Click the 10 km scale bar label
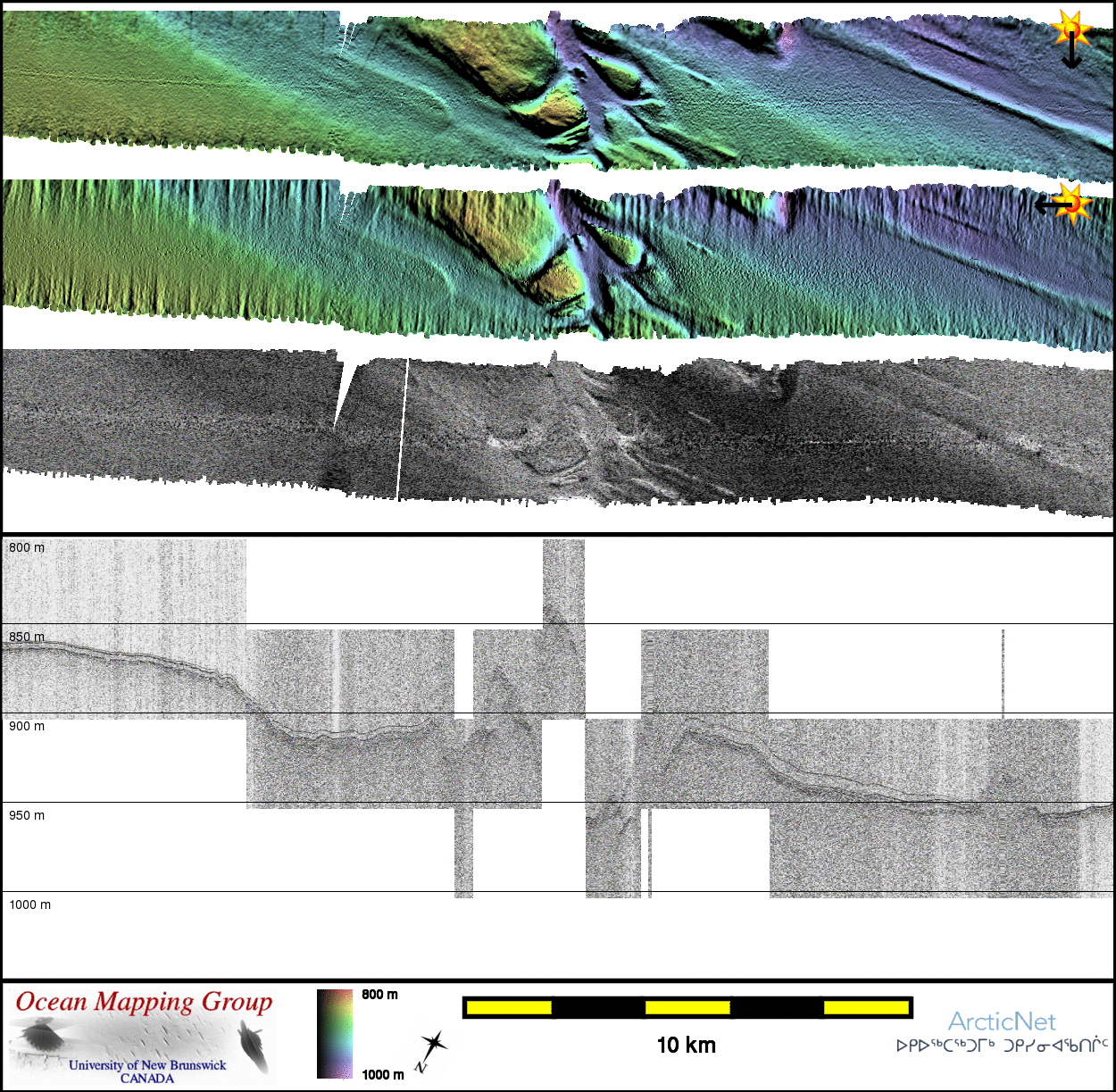 (x=686, y=1046)
